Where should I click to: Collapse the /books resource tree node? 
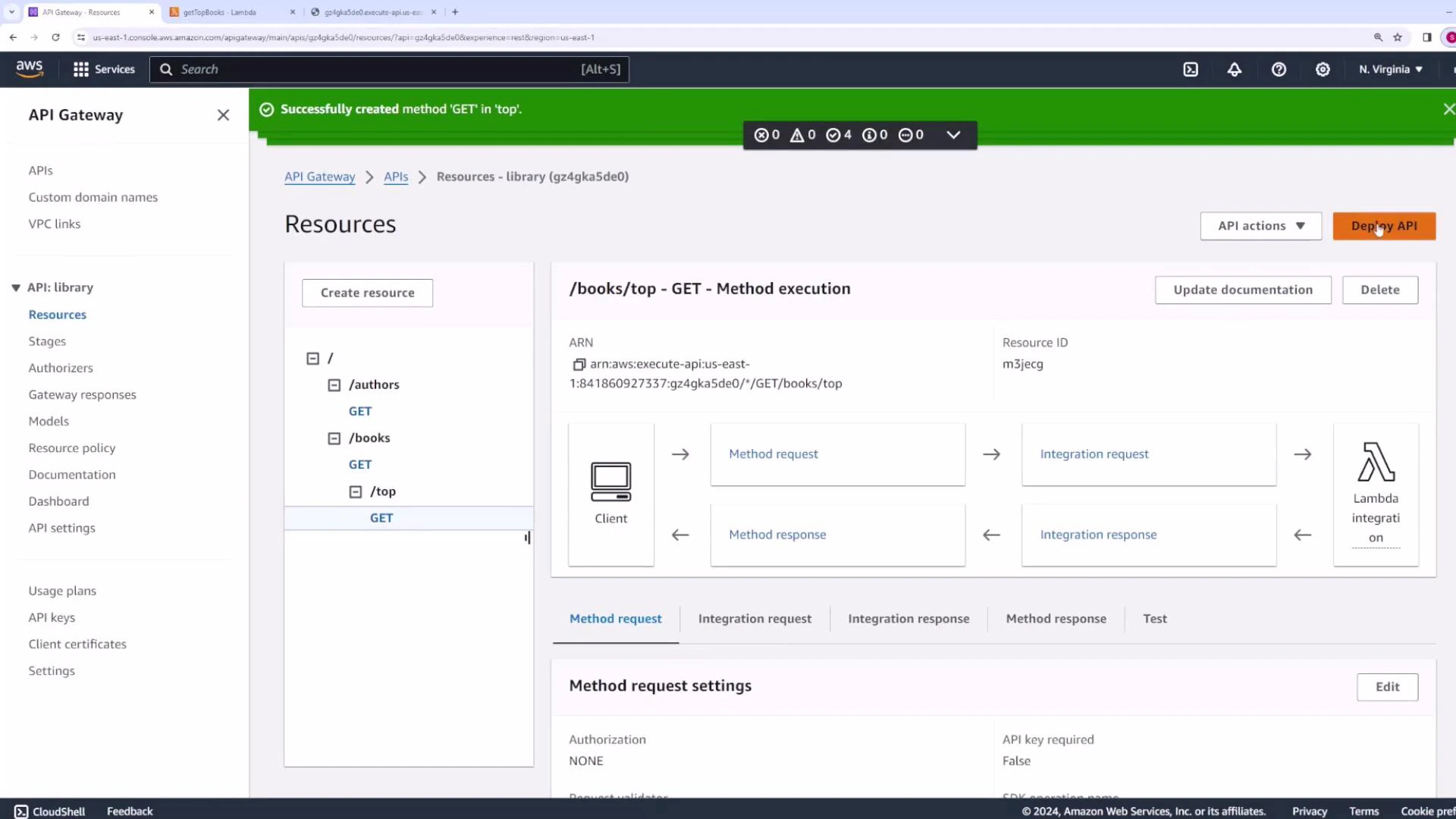(x=334, y=438)
